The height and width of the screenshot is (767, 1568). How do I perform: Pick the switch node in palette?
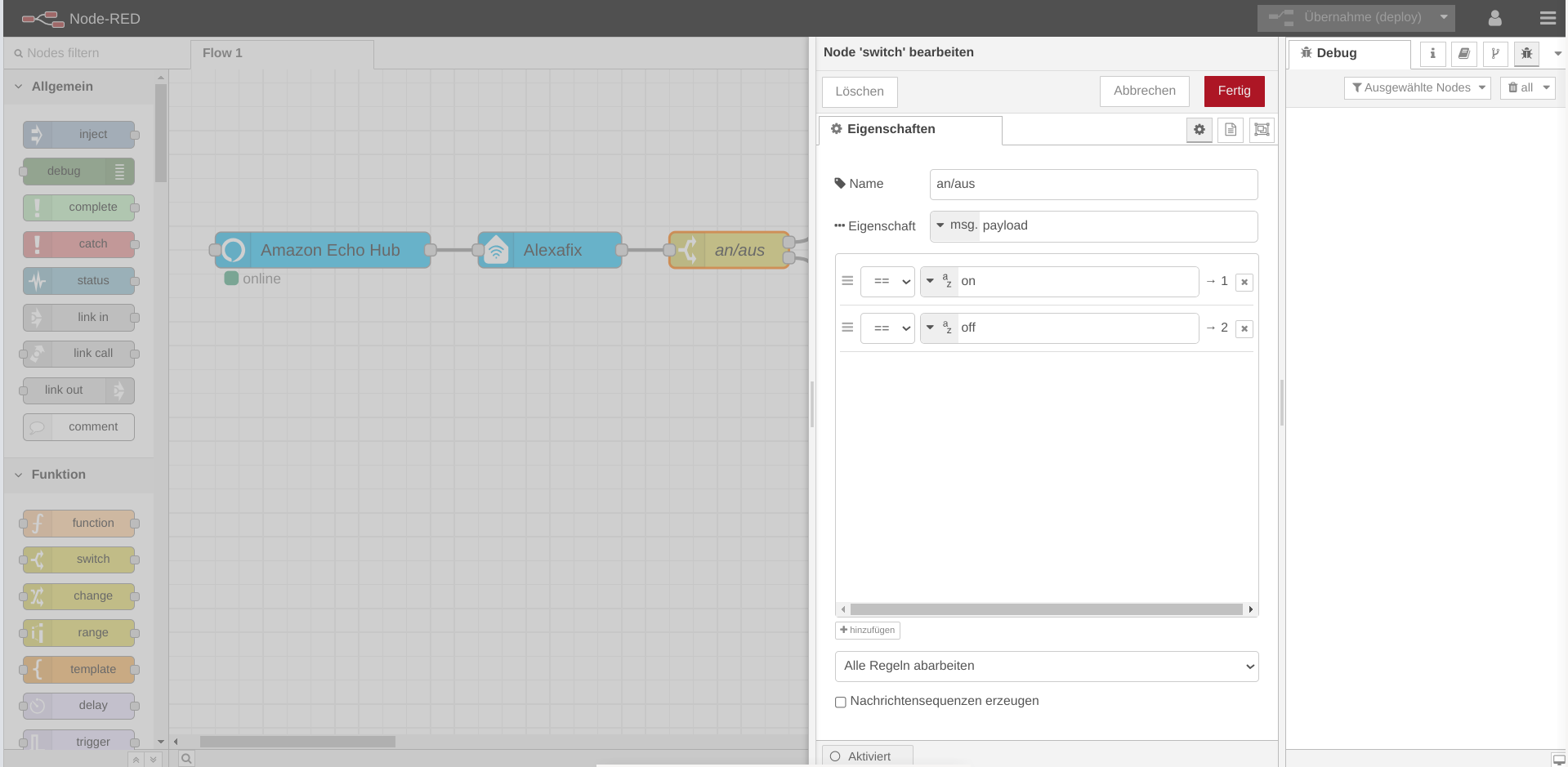pyautogui.click(x=78, y=560)
